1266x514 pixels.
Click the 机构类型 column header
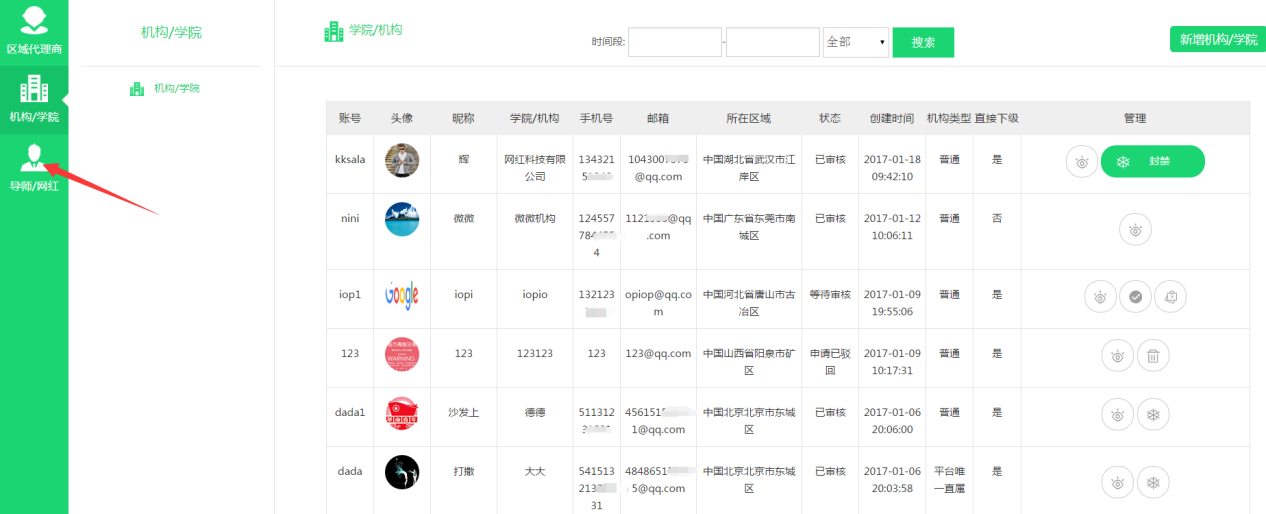click(x=949, y=118)
